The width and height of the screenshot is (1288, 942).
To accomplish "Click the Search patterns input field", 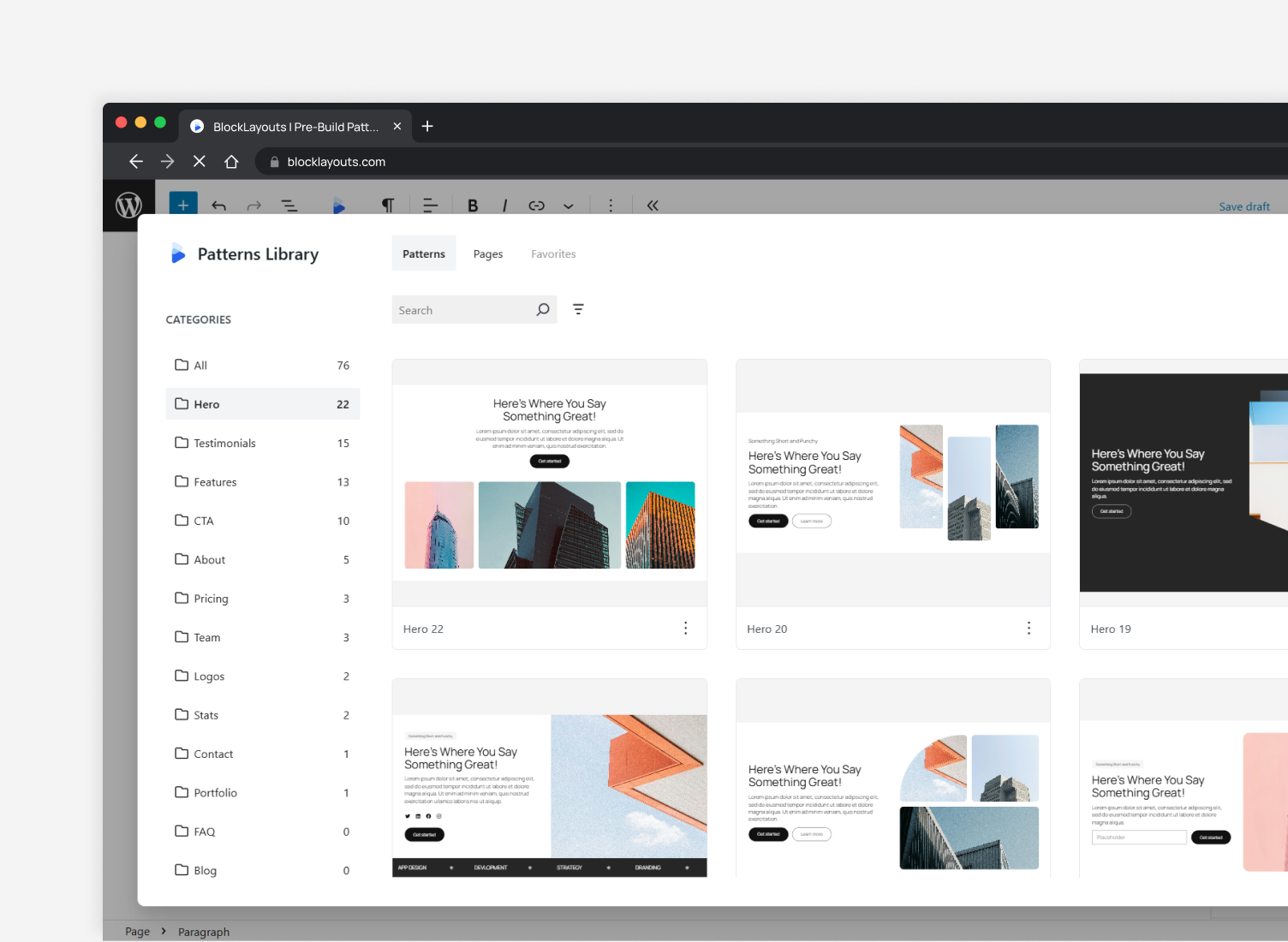I will (474, 310).
